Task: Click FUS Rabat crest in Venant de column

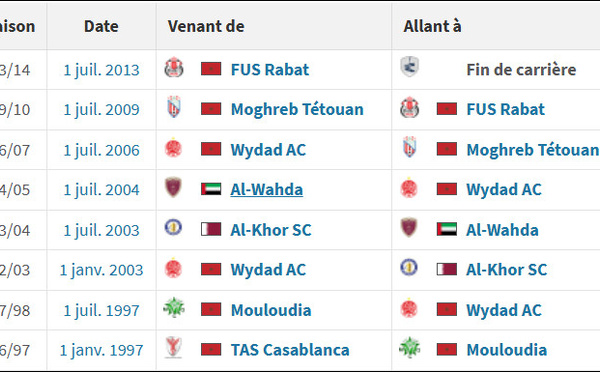Action: click(x=174, y=68)
